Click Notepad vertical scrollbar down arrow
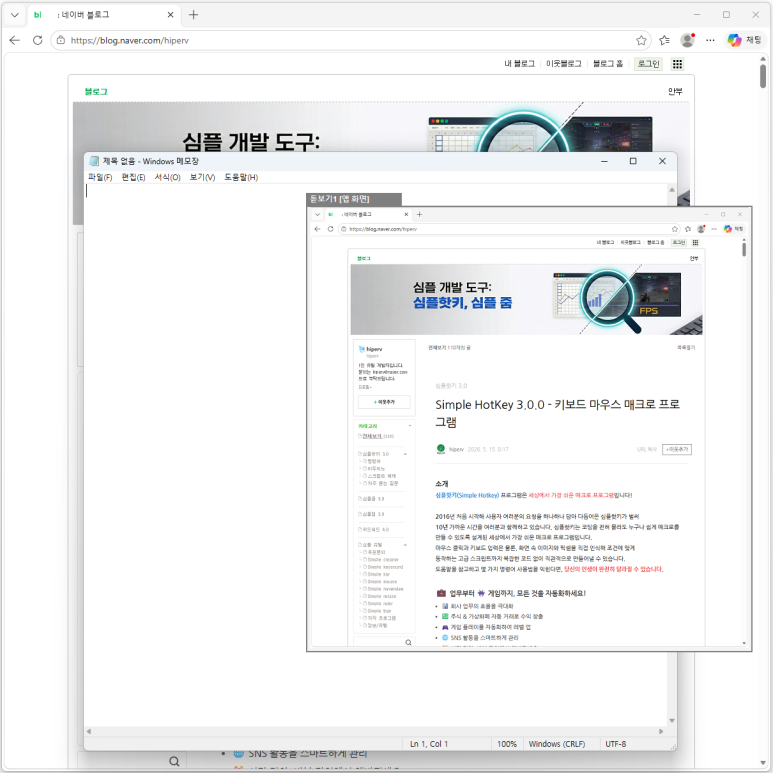Image resolution: width=773 pixels, height=773 pixels. pos(671,721)
